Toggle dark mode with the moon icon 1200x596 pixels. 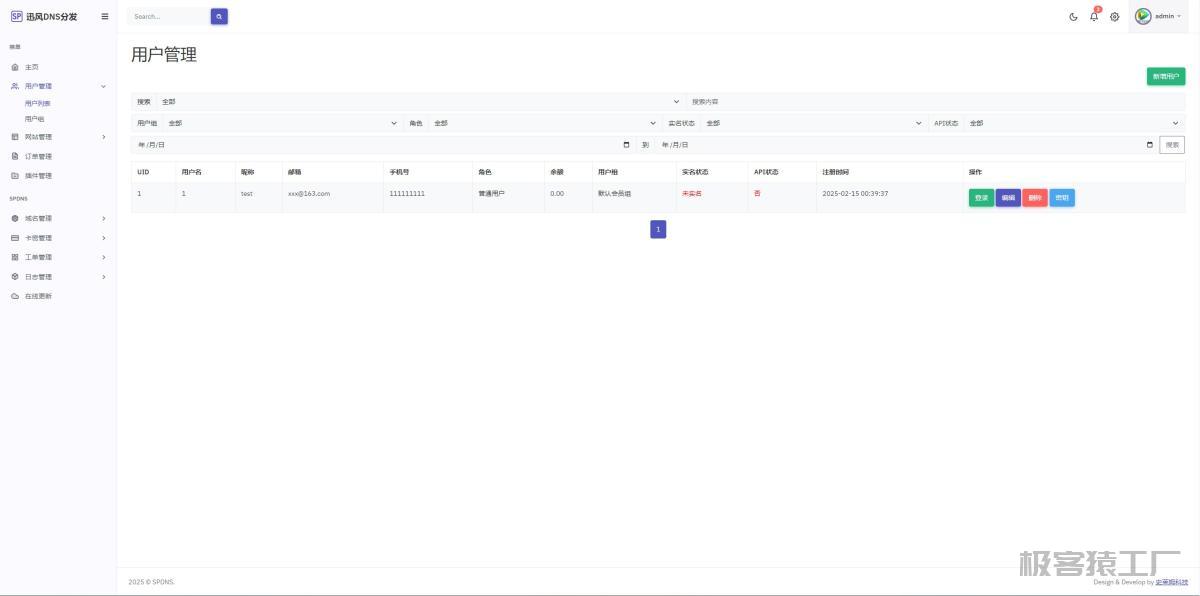pyautogui.click(x=1073, y=16)
